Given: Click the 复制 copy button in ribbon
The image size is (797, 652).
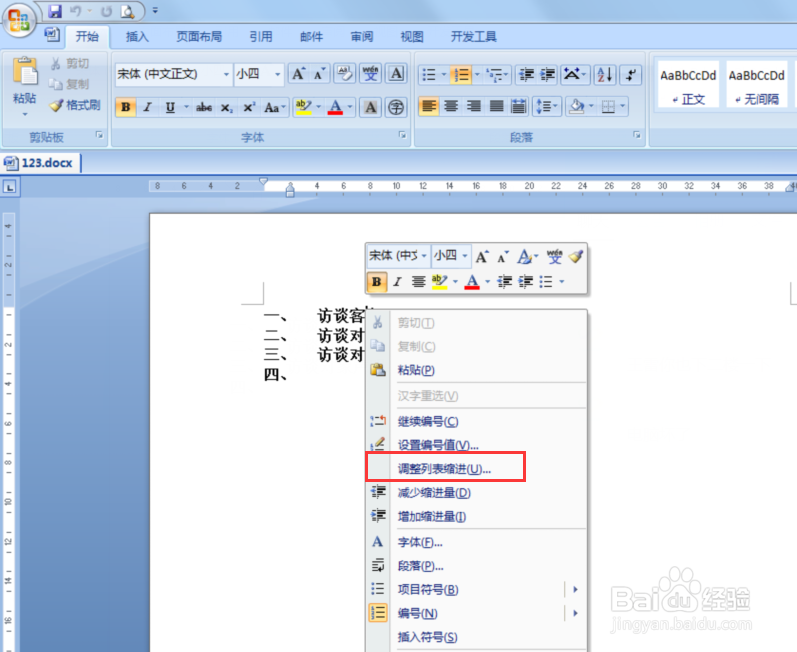Looking at the screenshot, I should 70,84.
